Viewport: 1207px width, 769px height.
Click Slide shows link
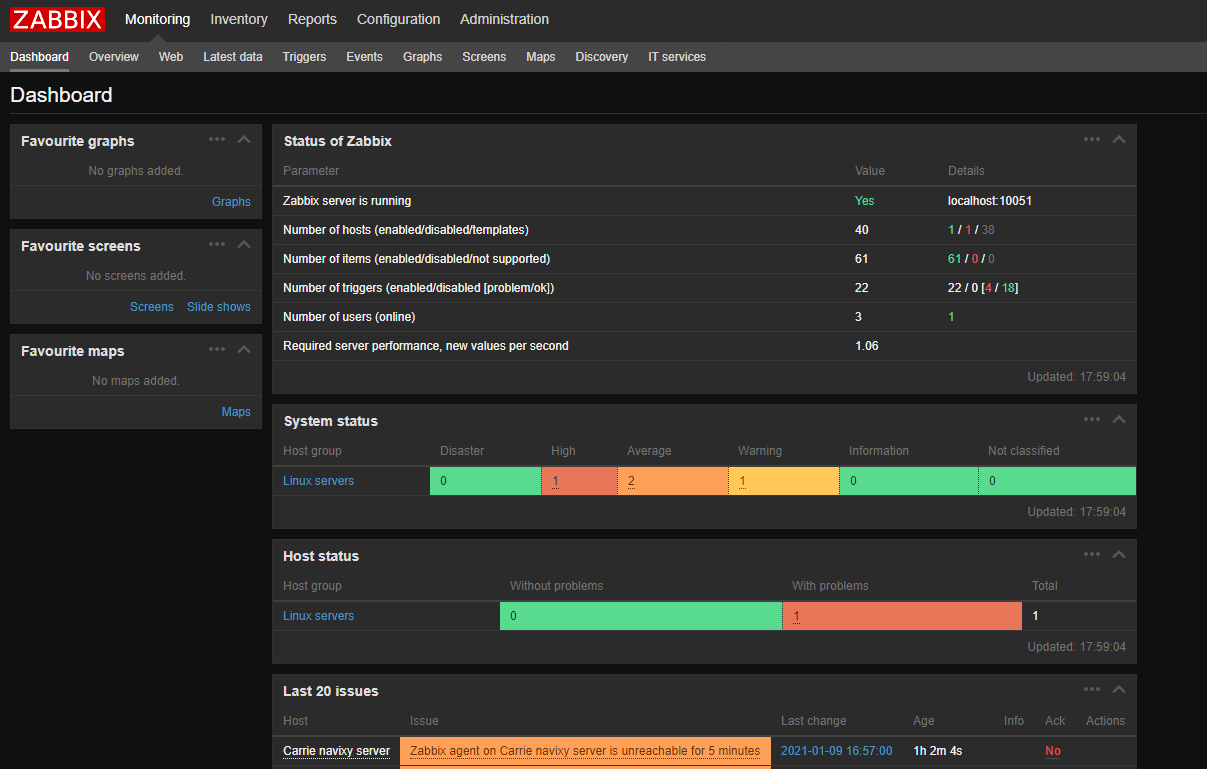tap(219, 307)
